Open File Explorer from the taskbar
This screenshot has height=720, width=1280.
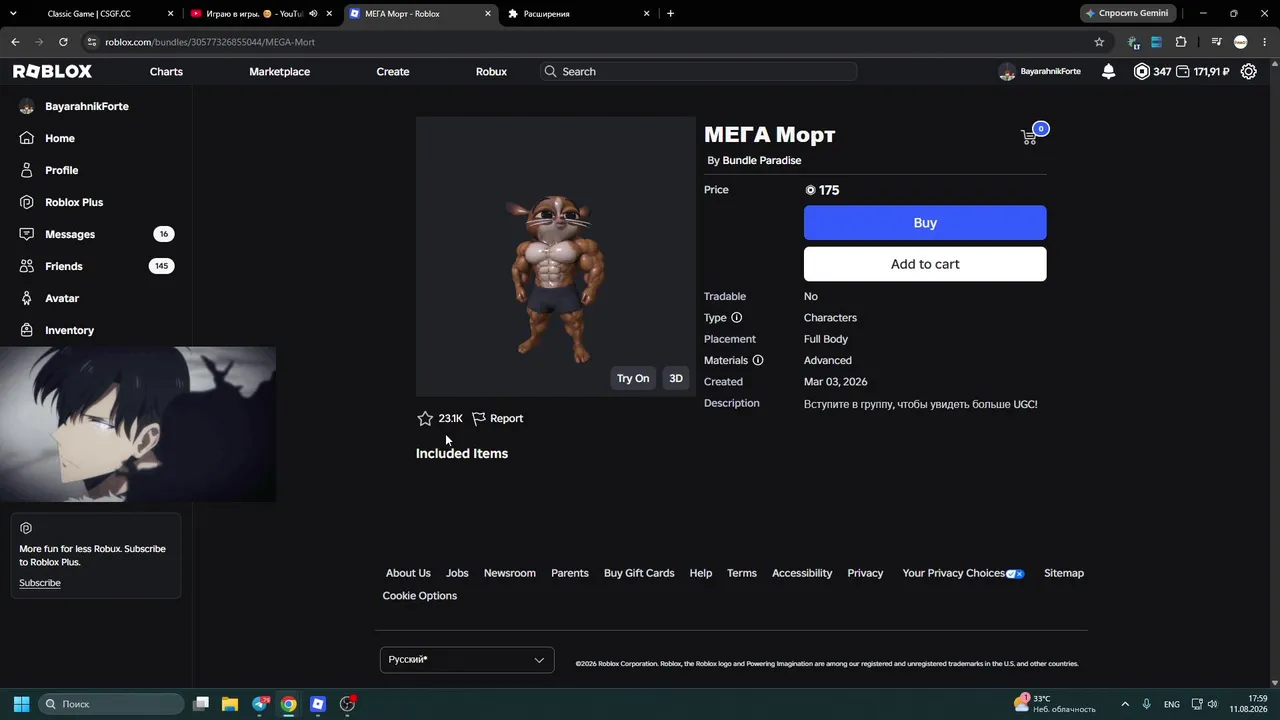tap(230, 704)
